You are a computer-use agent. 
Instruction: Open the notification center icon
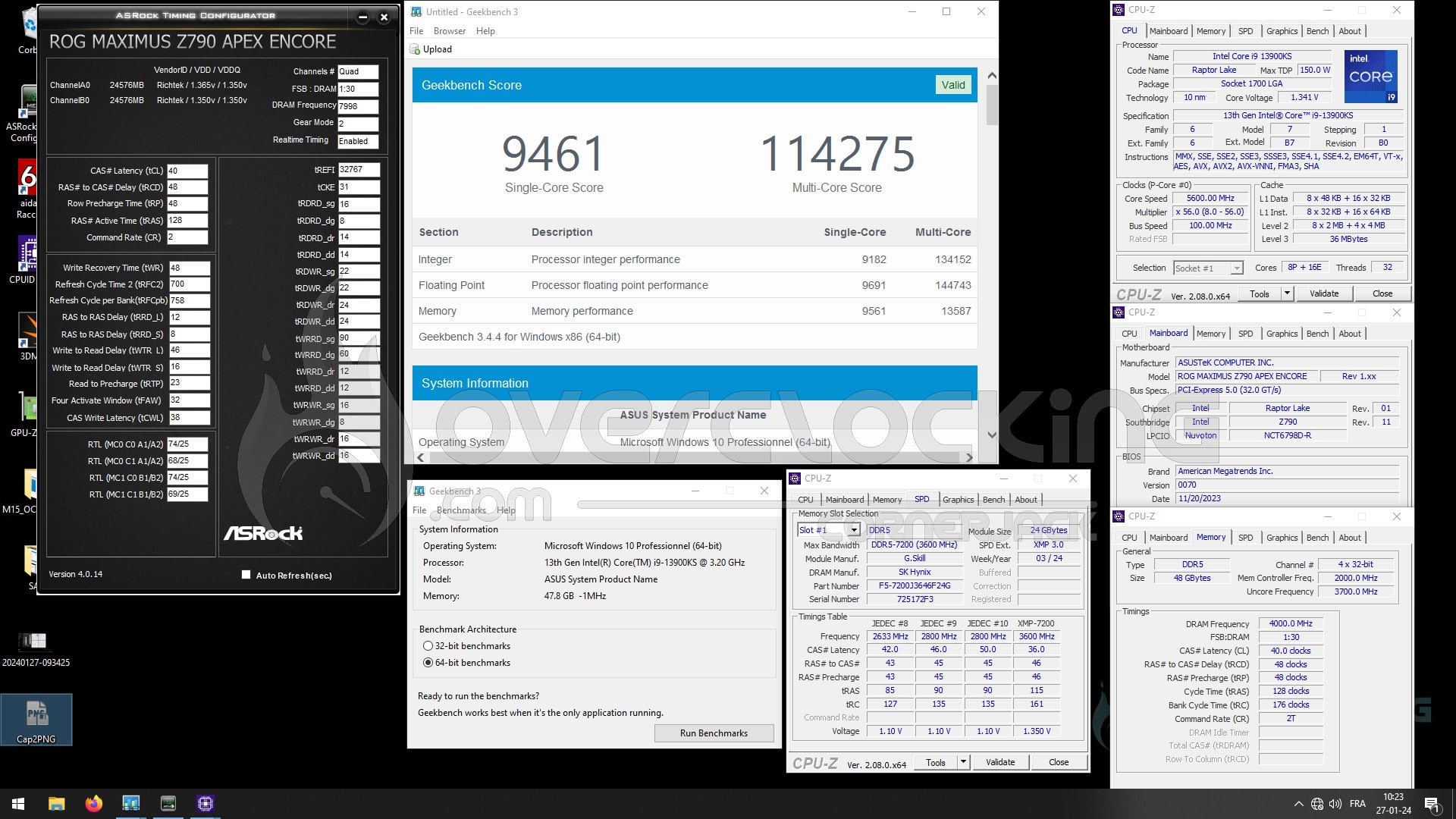1432,804
